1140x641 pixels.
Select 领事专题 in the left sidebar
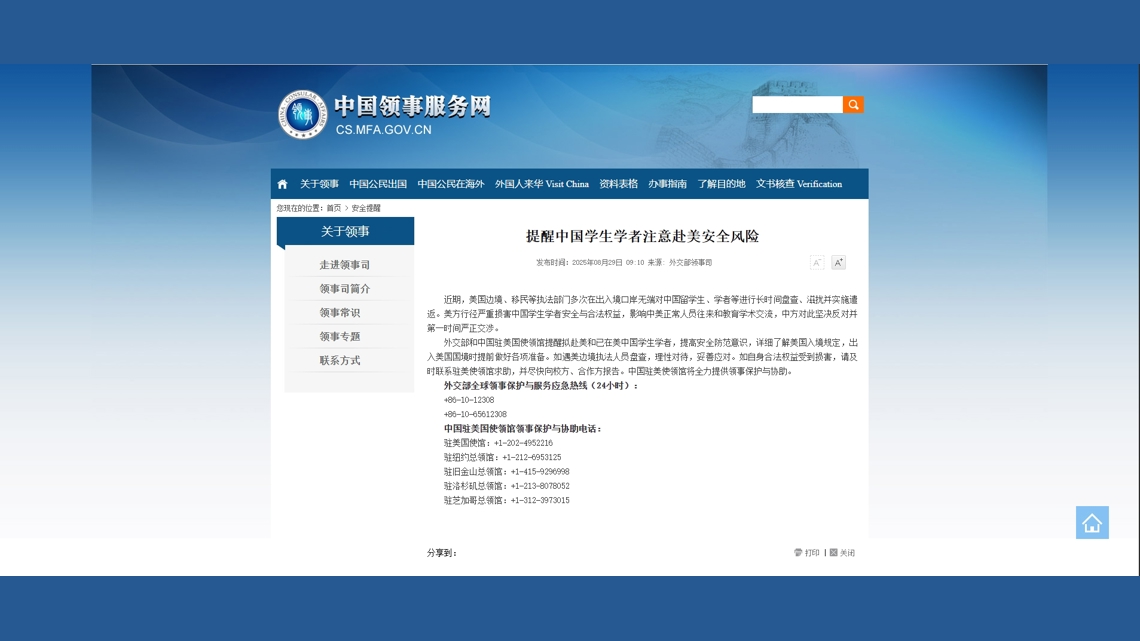(340, 337)
